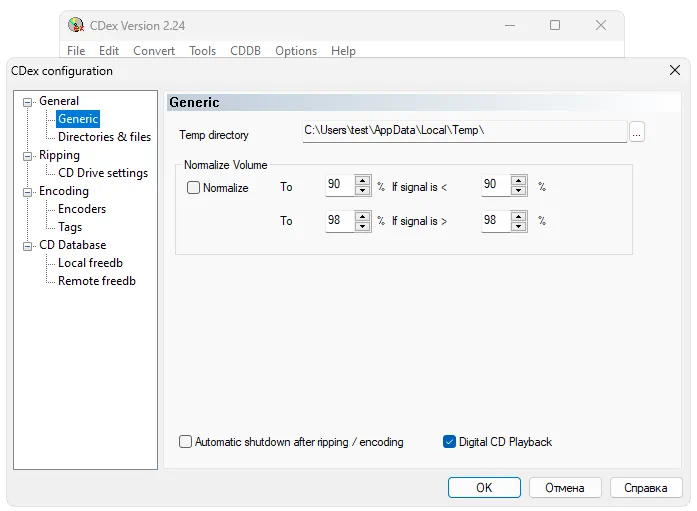Screen dimensions: 697x511
Task: Click the 'If signal is <' 90 field
Action: (x=496, y=185)
